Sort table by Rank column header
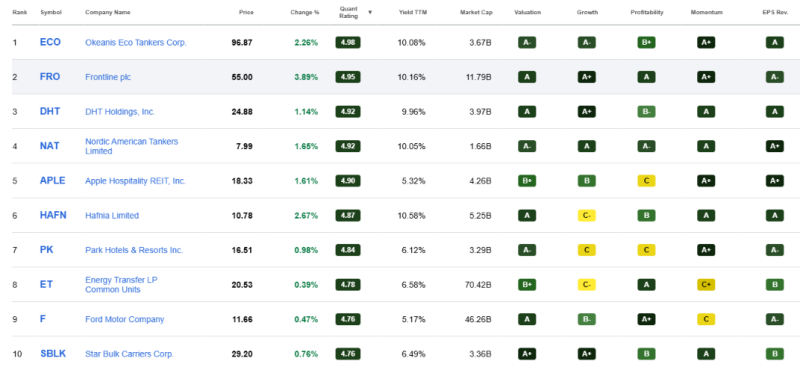800x367 pixels. [x=19, y=12]
